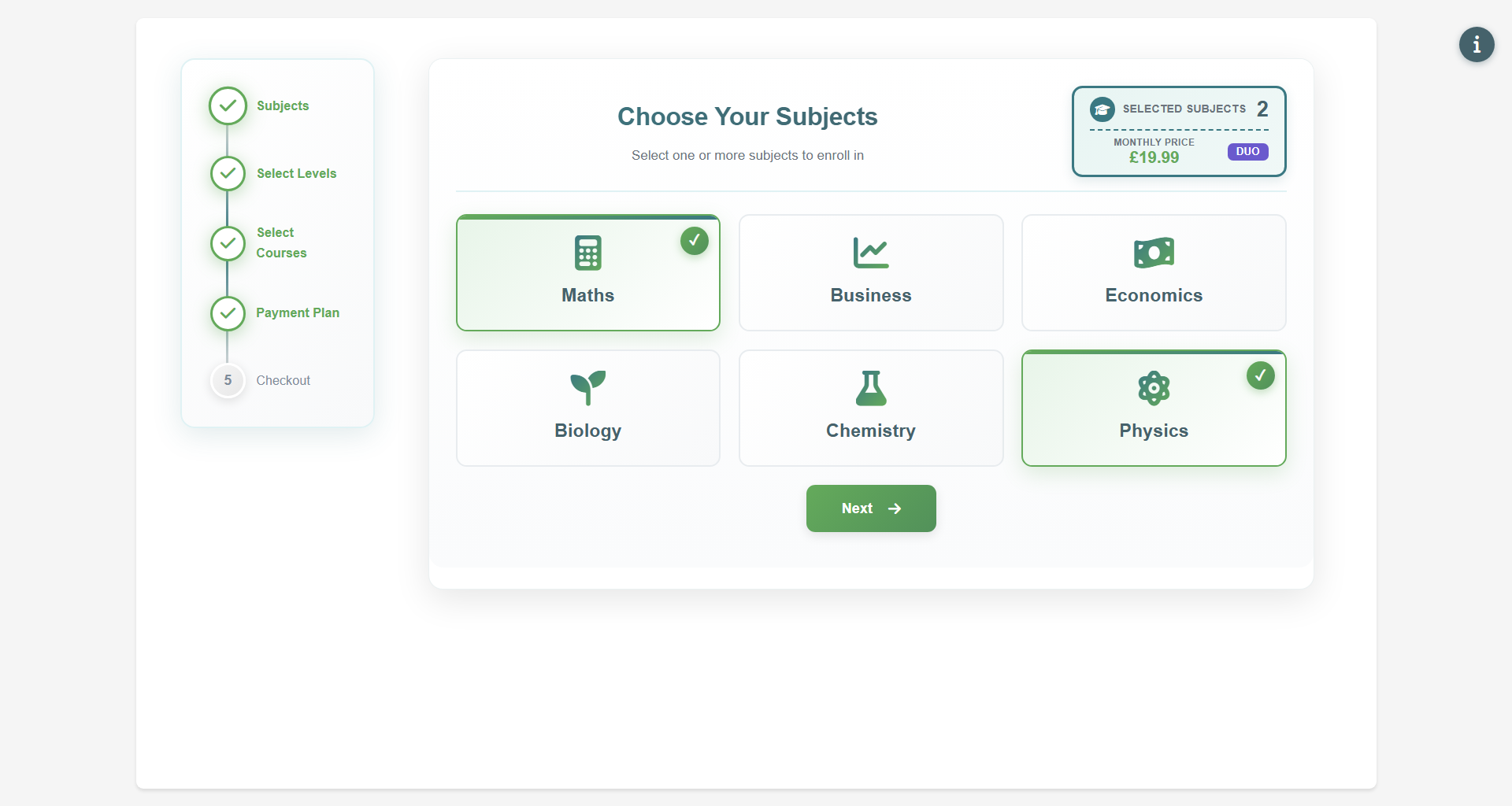Click the DUO pricing badge
Image resolution: width=1512 pixels, height=806 pixels.
[1247, 151]
